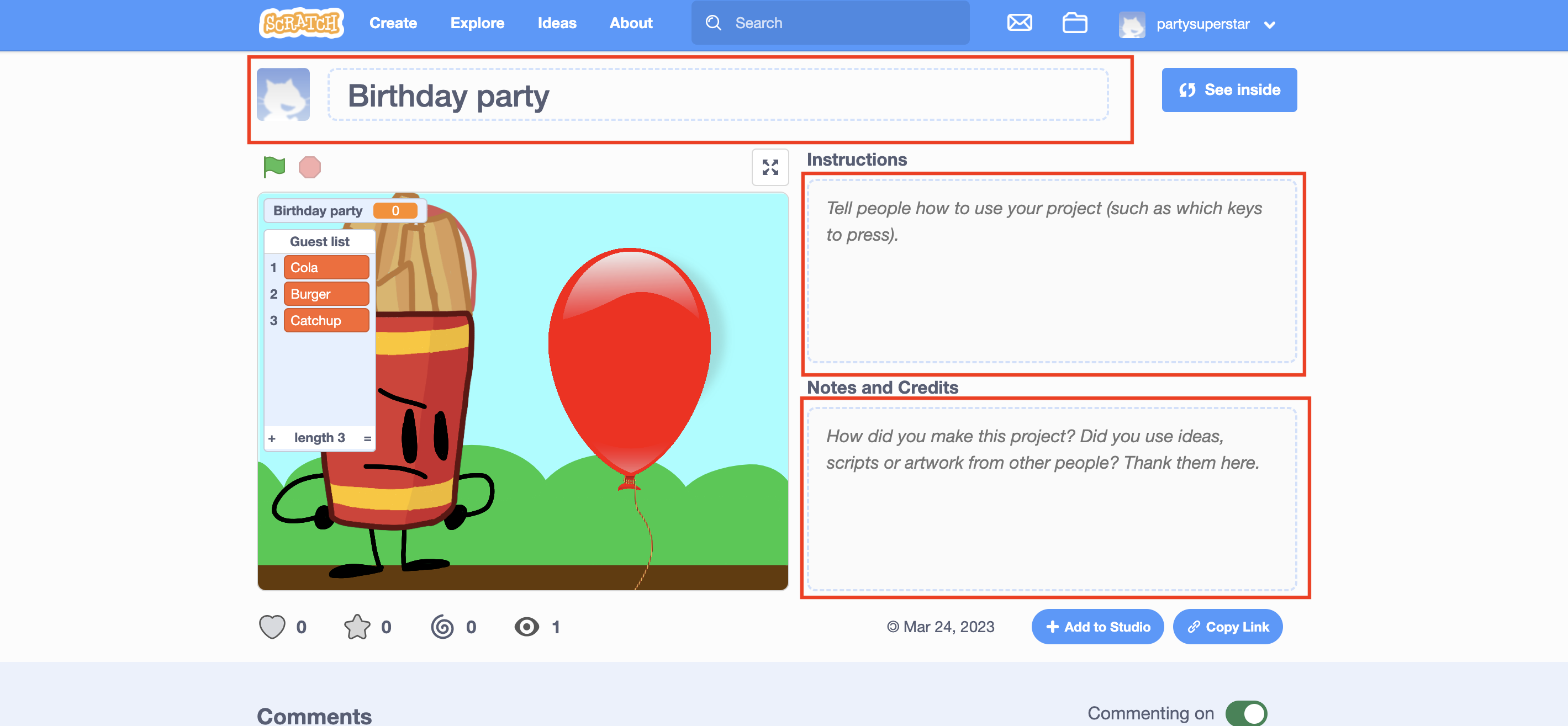The height and width of the screenshot is (726, 1568).
Task: Click the Add to Studio button
Action: [x=1097, y=626]
